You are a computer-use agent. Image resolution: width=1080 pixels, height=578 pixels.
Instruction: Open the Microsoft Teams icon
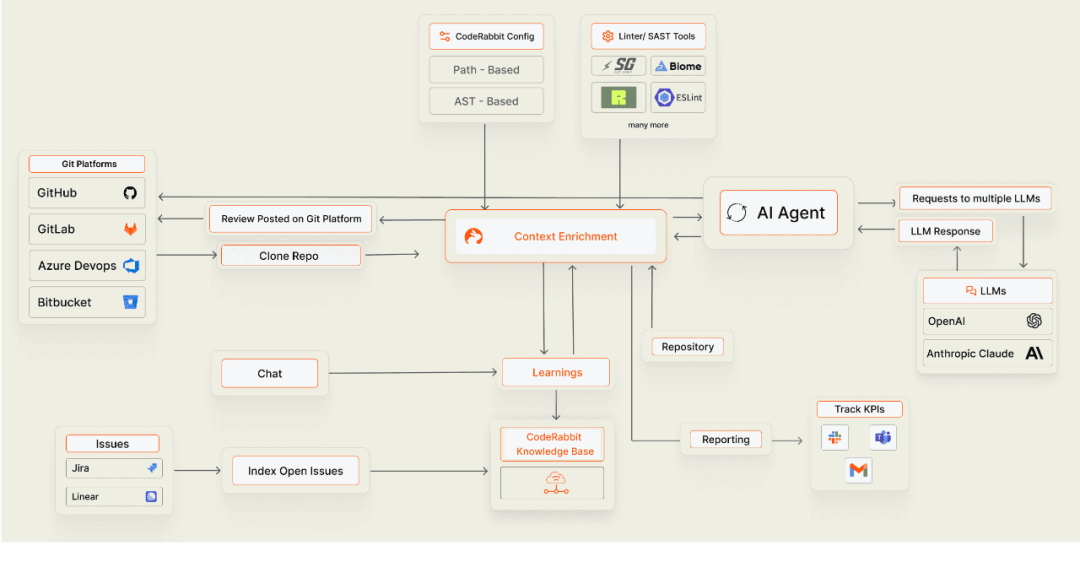coord(882,437)
